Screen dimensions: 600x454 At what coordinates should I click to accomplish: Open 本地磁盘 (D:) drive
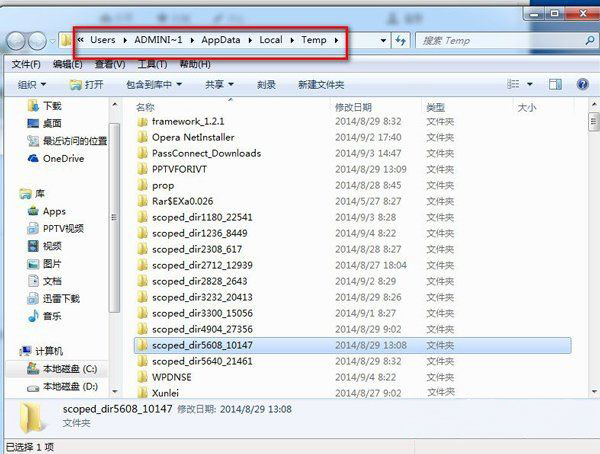(x=62, y=387)
